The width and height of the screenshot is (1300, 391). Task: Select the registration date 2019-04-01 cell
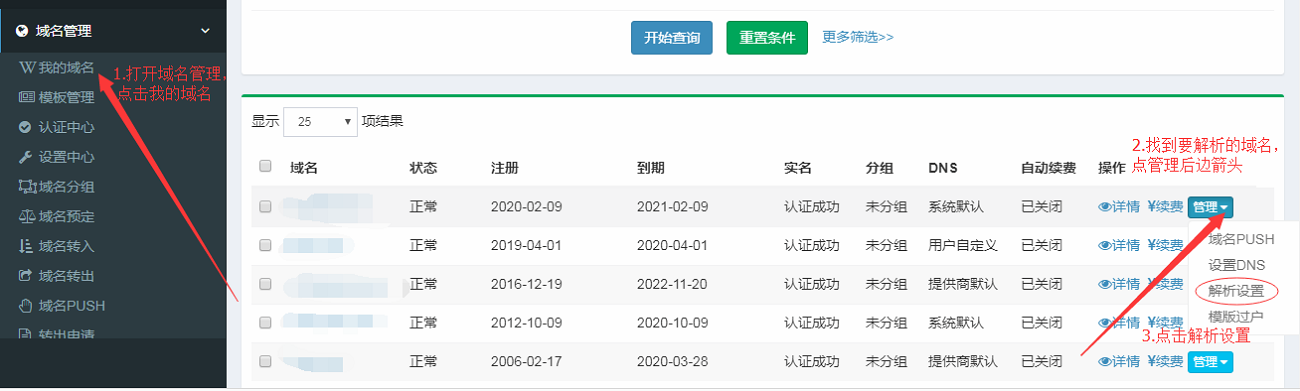pyautogui.click(x=526, y=245)
